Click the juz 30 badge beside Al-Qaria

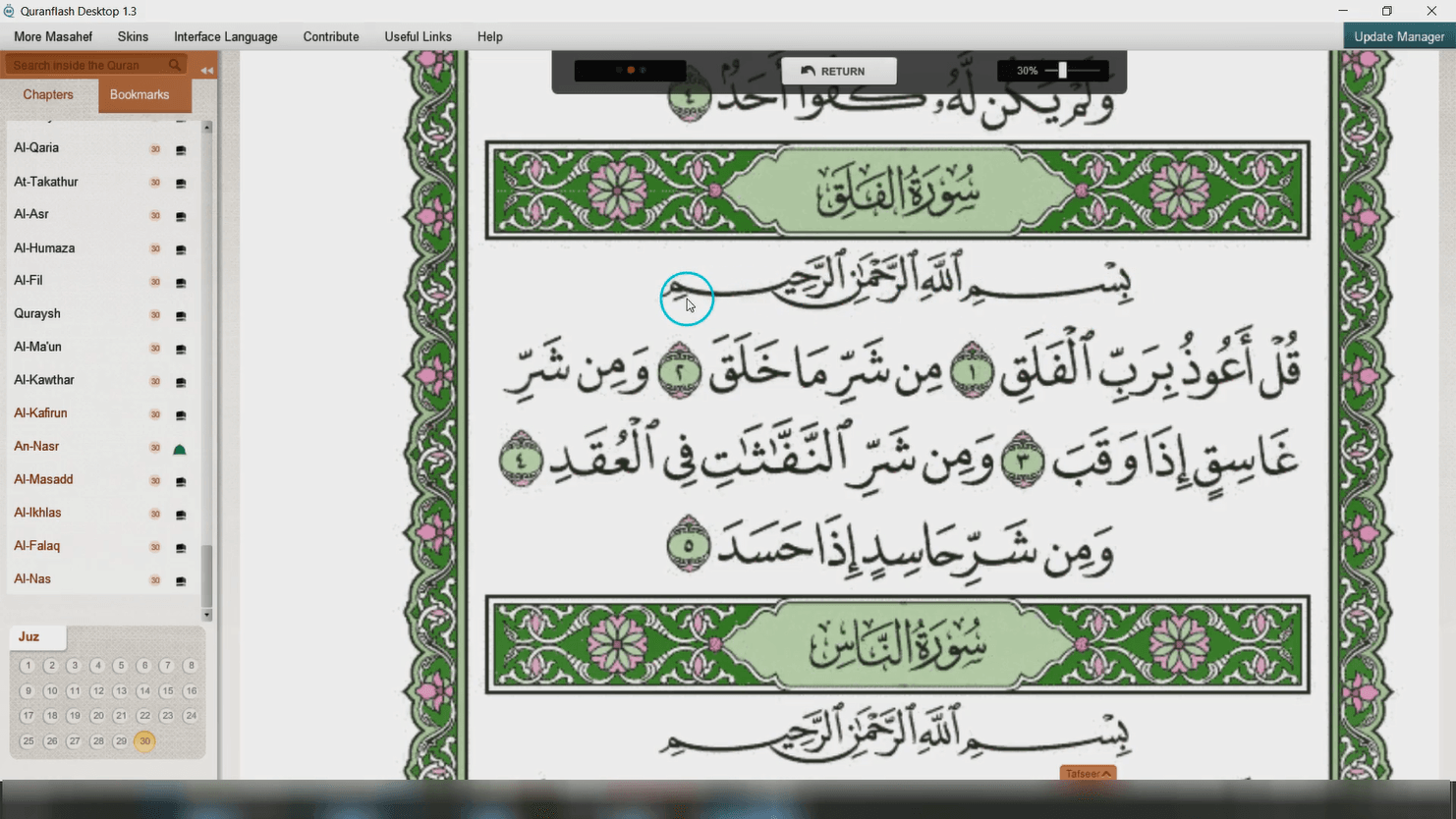click(x=155, y=149)
